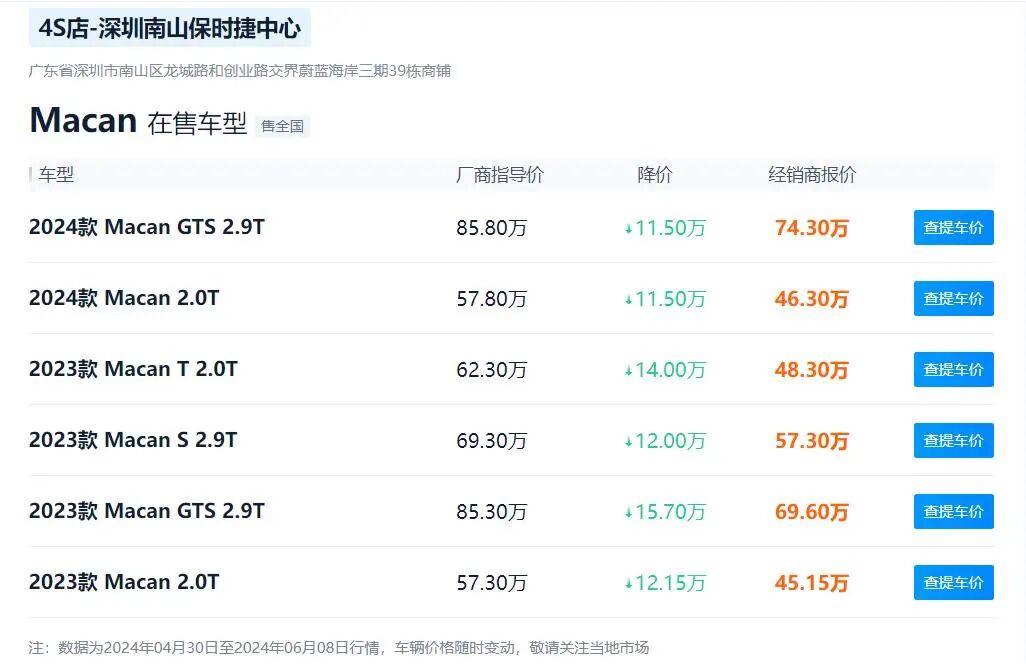Click the 查提车价 button for 2024款 Macan GTS 2.9T
Screen dimensions: 1026x664
952,227
